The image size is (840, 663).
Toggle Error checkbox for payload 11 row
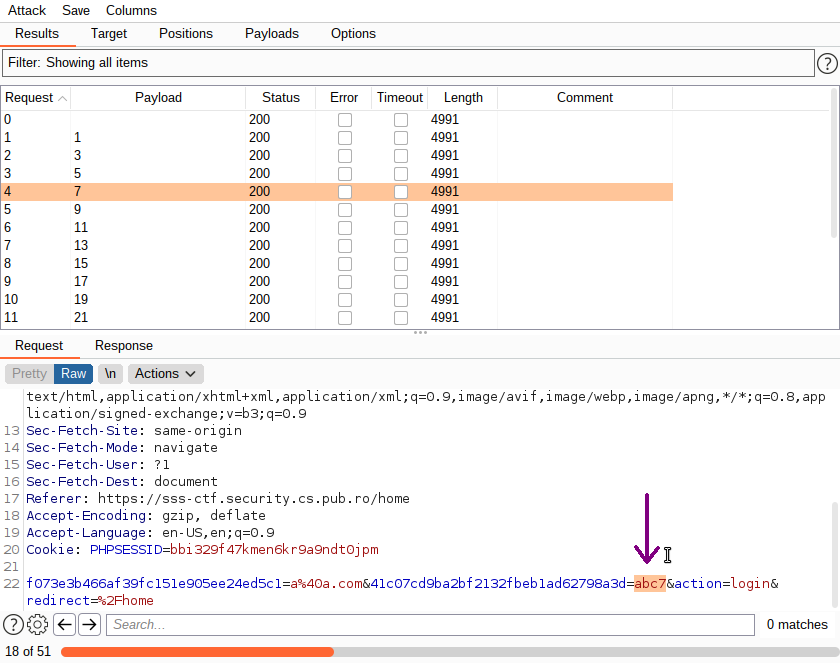[x=345, y=228]
